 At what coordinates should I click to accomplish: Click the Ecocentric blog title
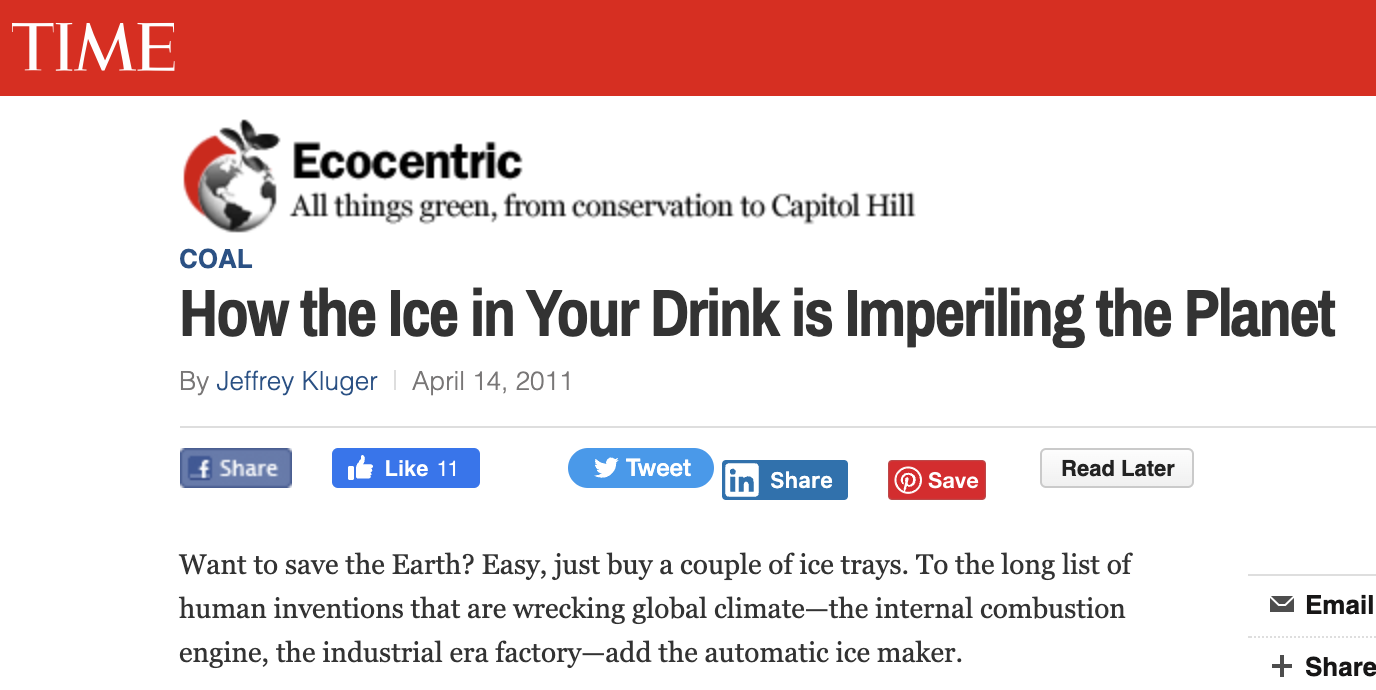pyautogui.click(x=407, y=161)
